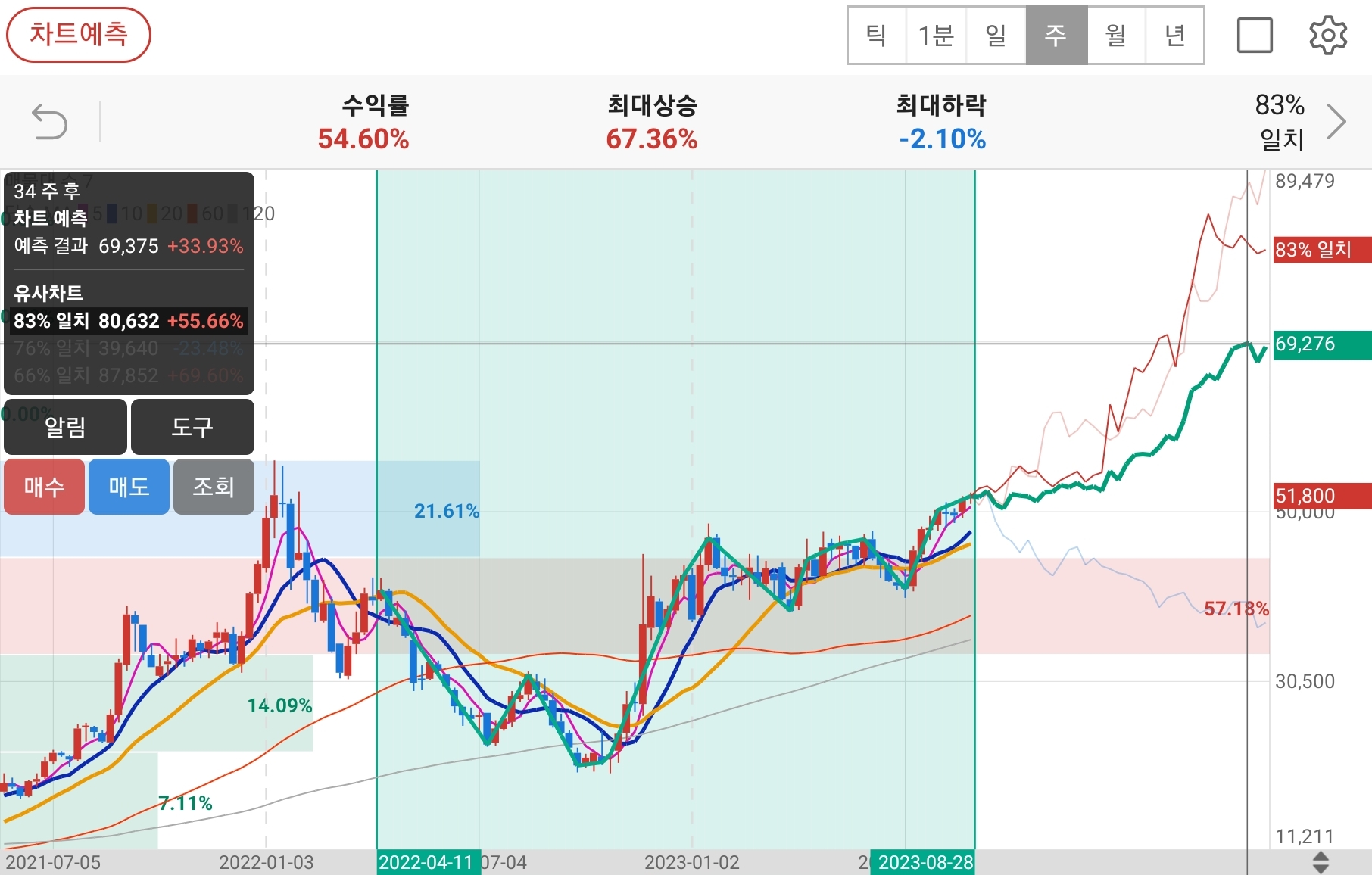
Task: Open the 차트예측 chart prediction button
Action: point(79,35)
